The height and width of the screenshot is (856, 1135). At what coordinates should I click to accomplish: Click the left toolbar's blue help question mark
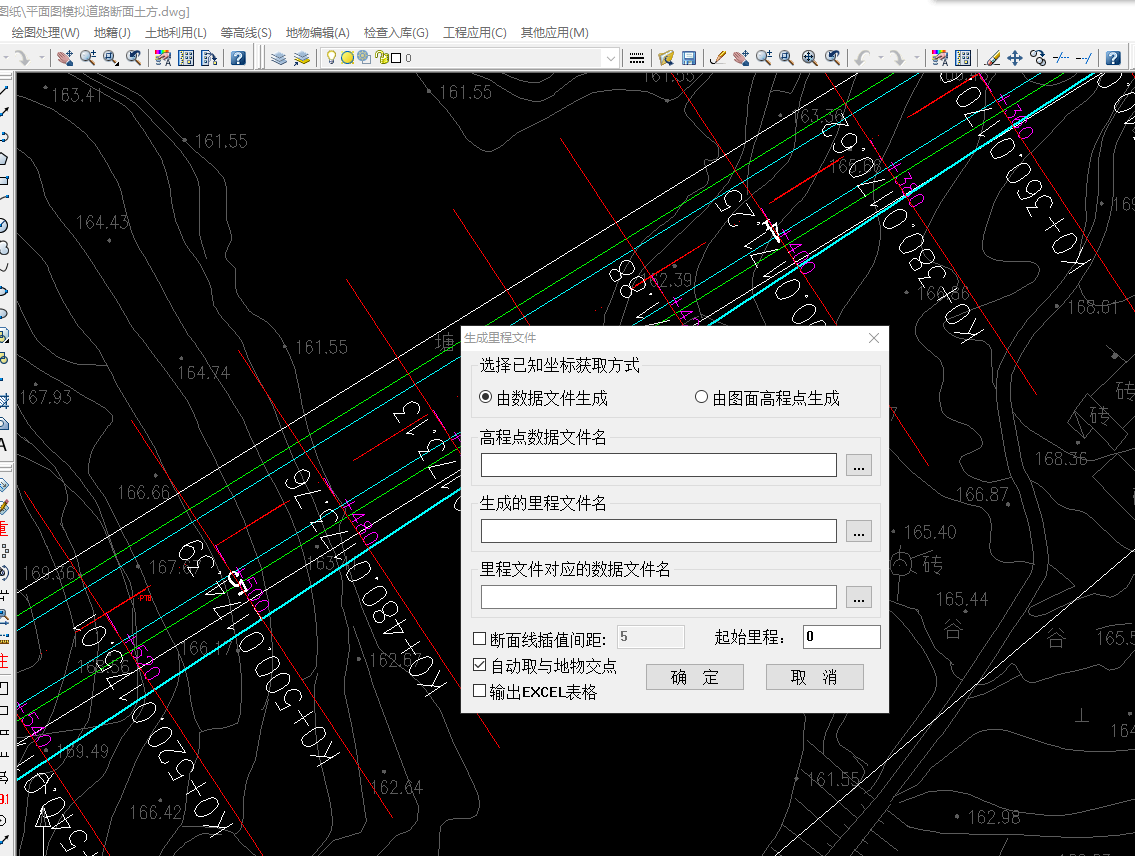(238, 58)
